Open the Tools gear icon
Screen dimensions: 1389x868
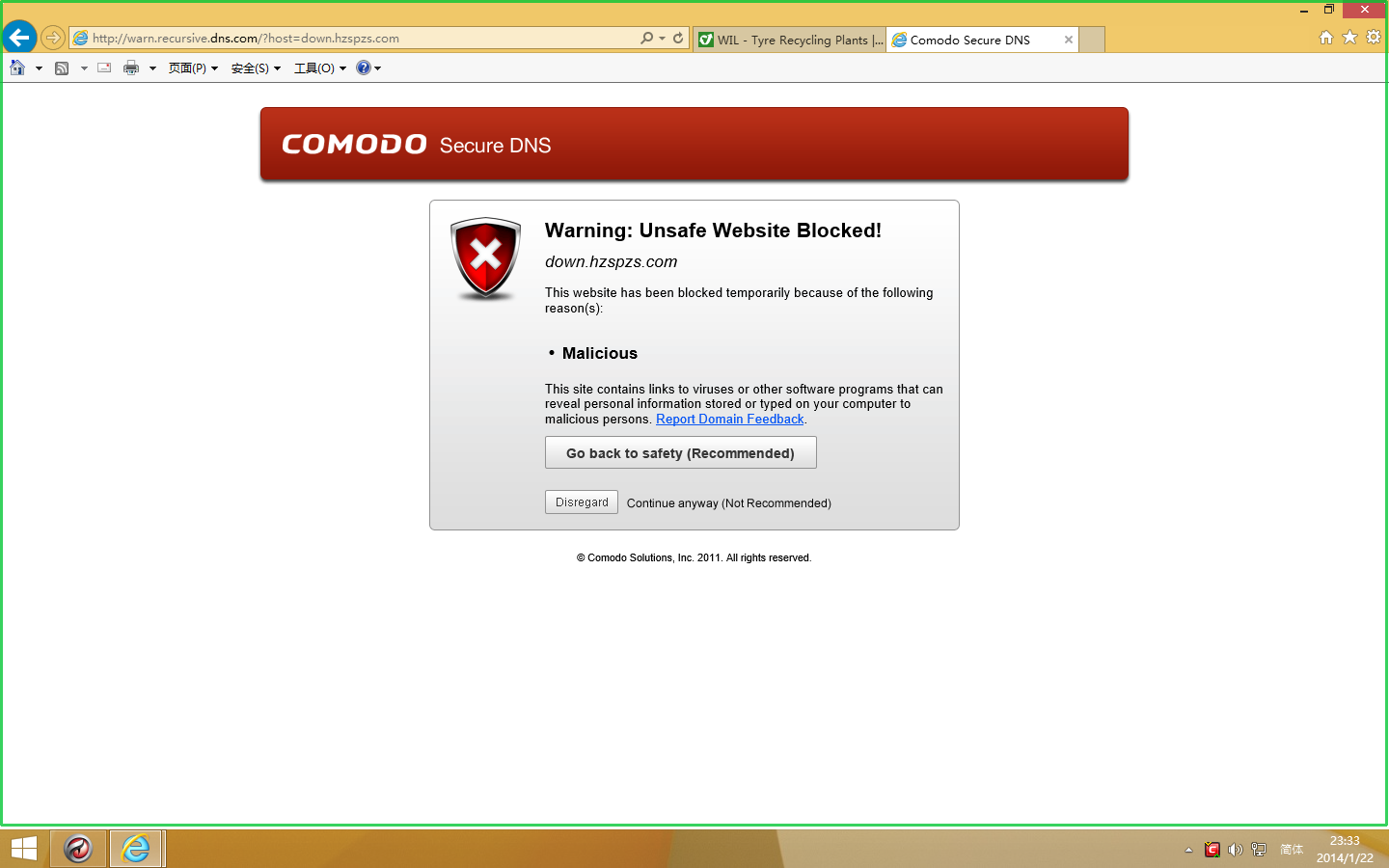point(1374,37)
